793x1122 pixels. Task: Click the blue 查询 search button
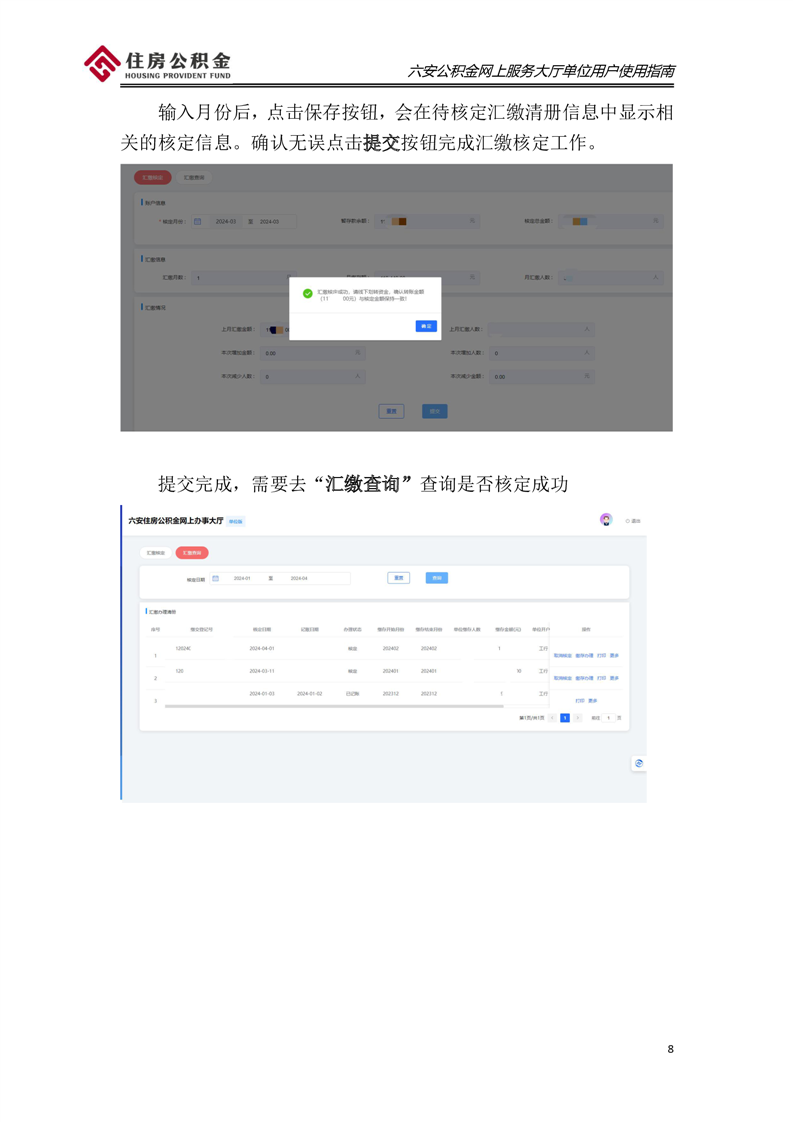436,578
